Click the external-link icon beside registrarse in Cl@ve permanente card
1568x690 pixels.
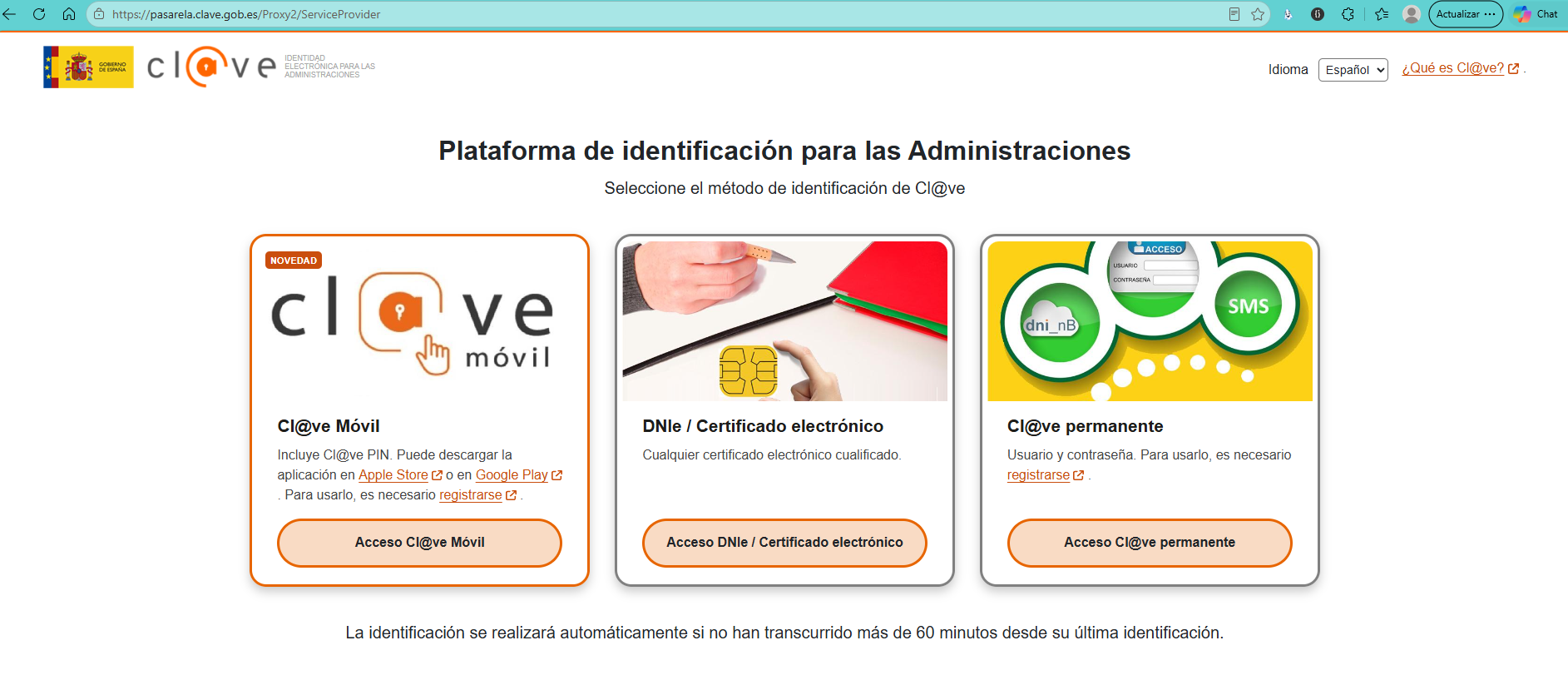point(1079,475)
